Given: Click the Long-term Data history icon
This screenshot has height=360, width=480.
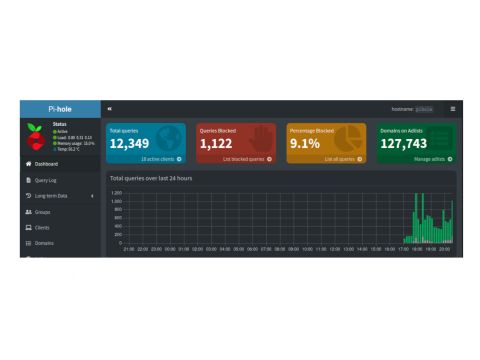Looking at the screenshot, I should click(x=28, y=196).
